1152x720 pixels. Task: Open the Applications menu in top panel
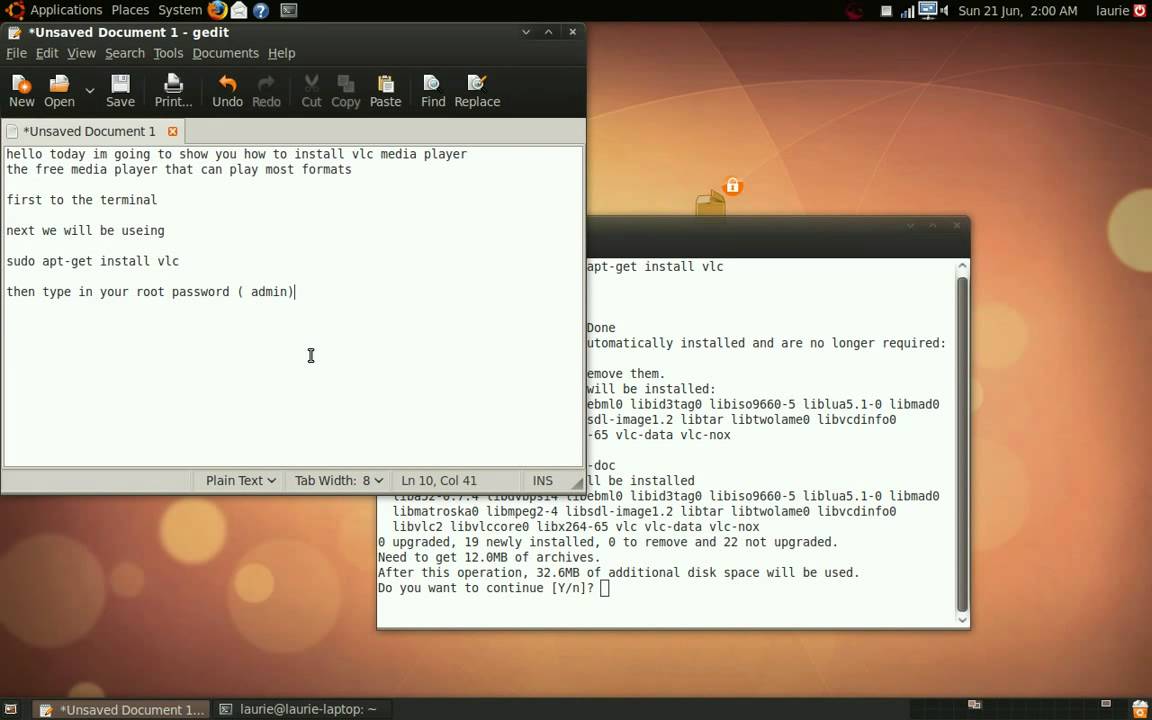click(65, 10)
